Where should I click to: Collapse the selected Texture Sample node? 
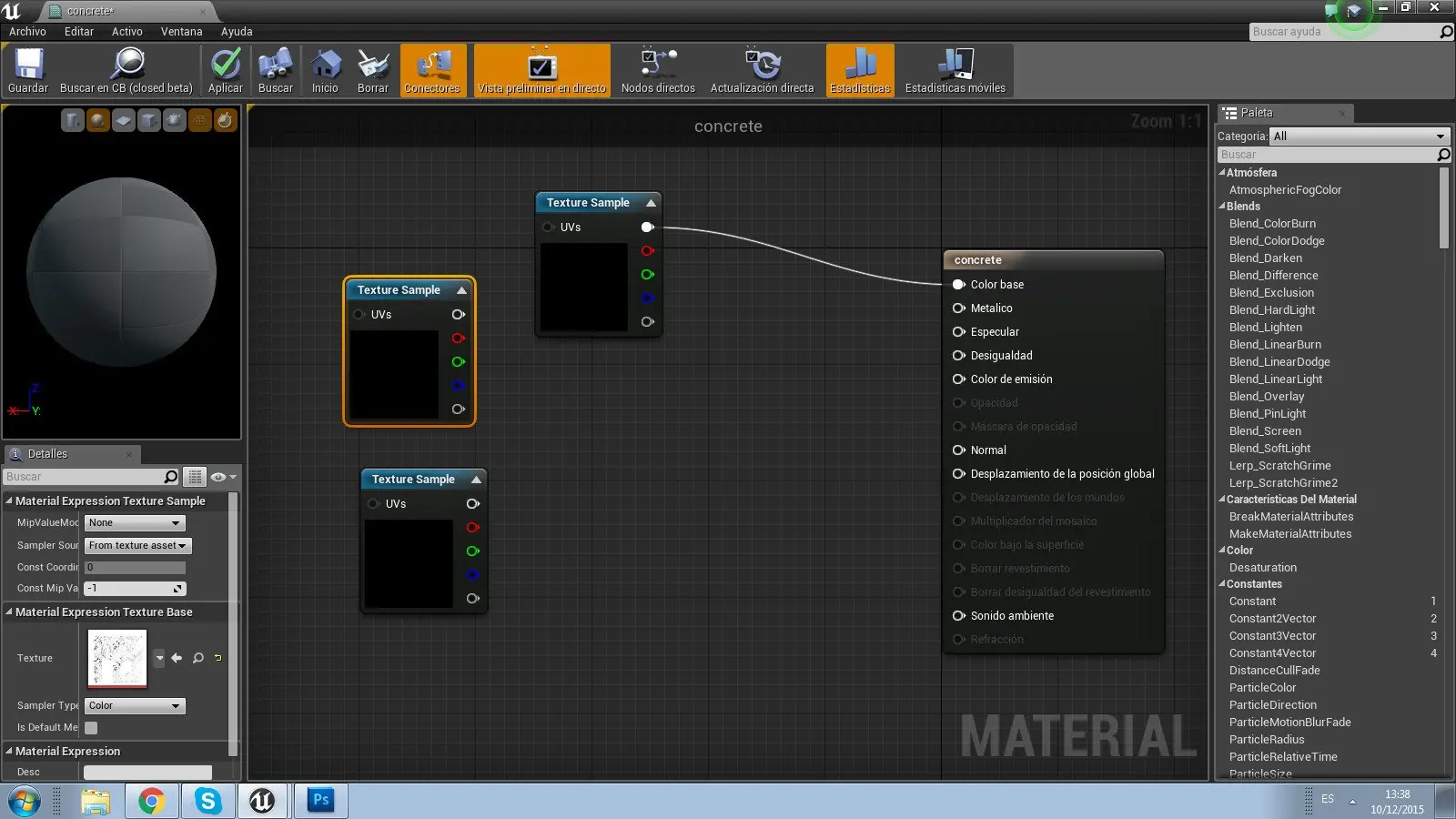[461, 290]
